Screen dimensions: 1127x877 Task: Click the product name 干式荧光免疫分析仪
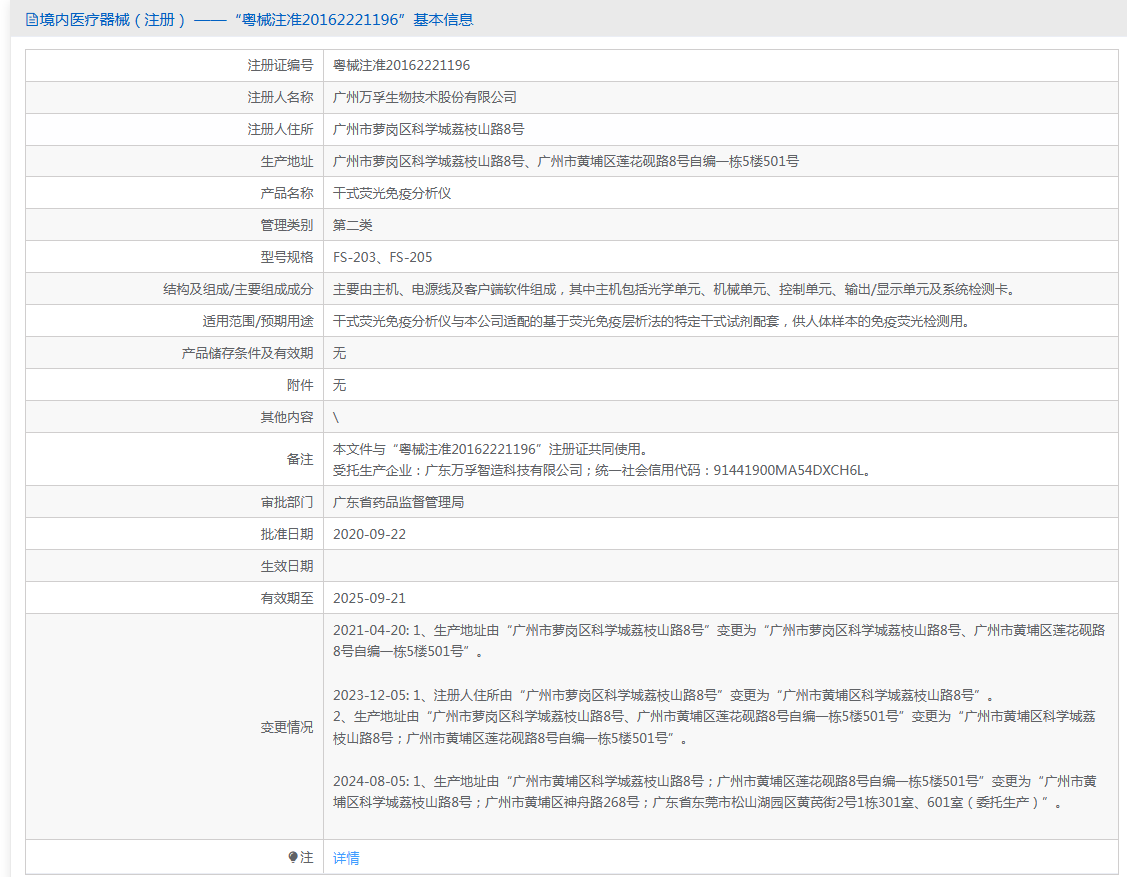[392, 193]
